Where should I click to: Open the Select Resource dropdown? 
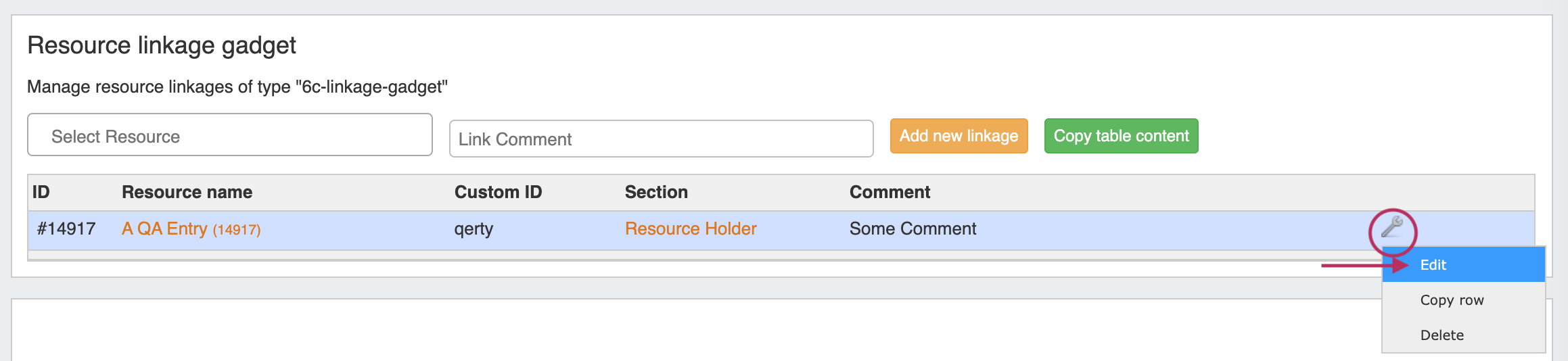(229, 135)
